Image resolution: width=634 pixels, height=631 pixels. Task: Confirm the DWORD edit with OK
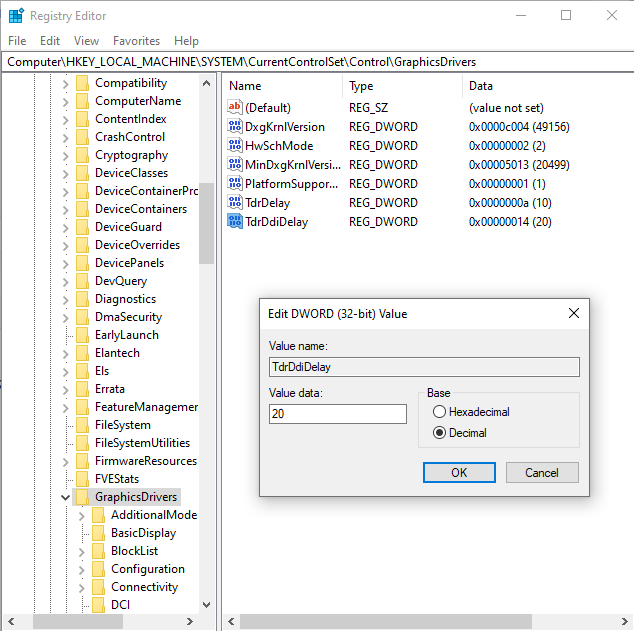click(x=459, y=472)
